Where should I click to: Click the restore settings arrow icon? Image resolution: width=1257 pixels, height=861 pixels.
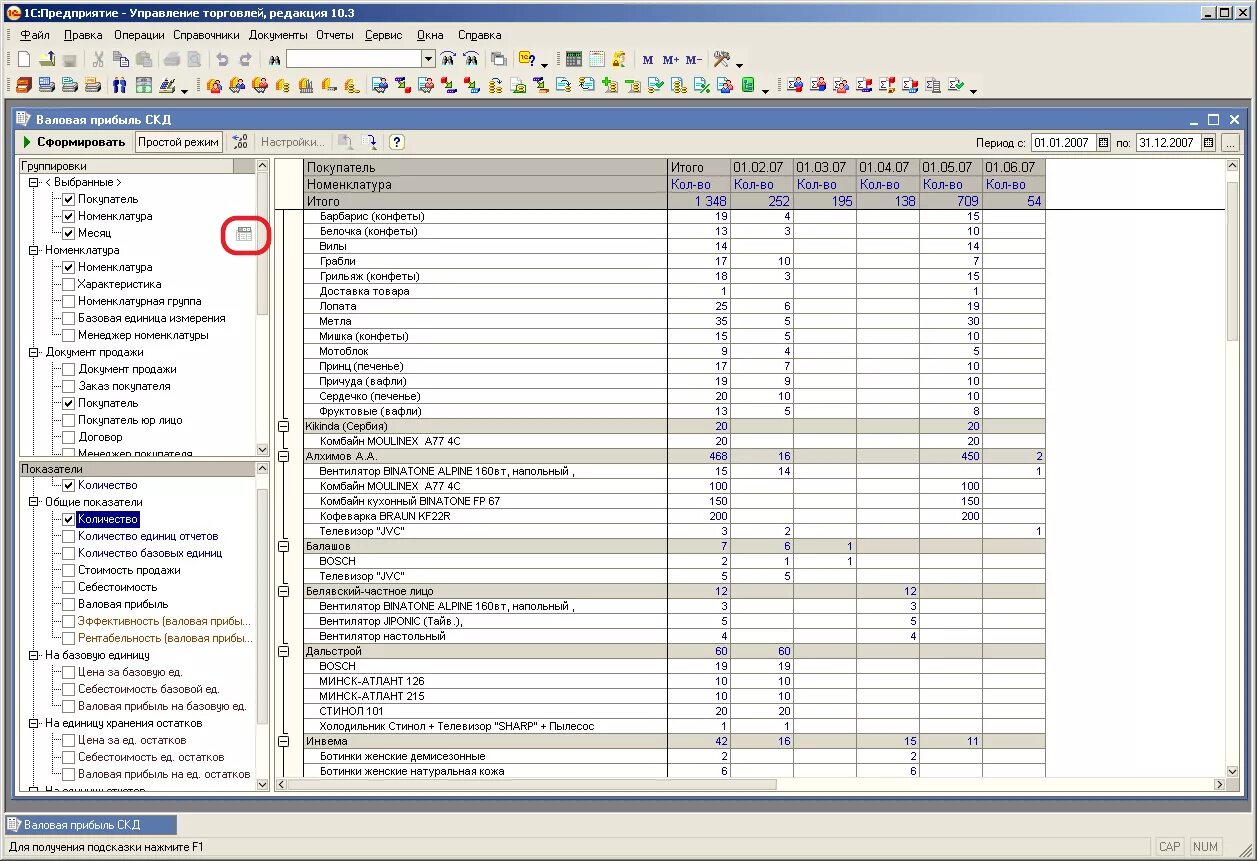point(370,142)
